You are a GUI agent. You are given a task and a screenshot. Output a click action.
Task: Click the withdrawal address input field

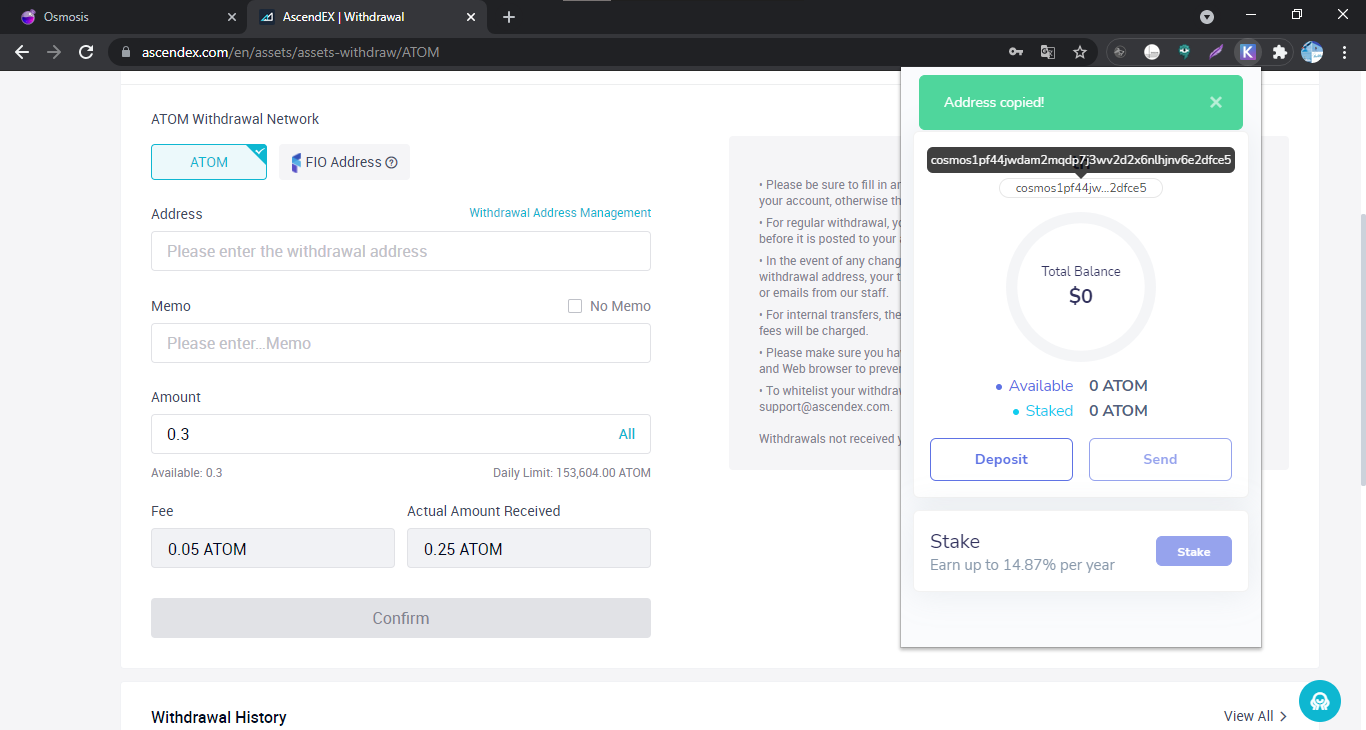[x=400, y=251]
